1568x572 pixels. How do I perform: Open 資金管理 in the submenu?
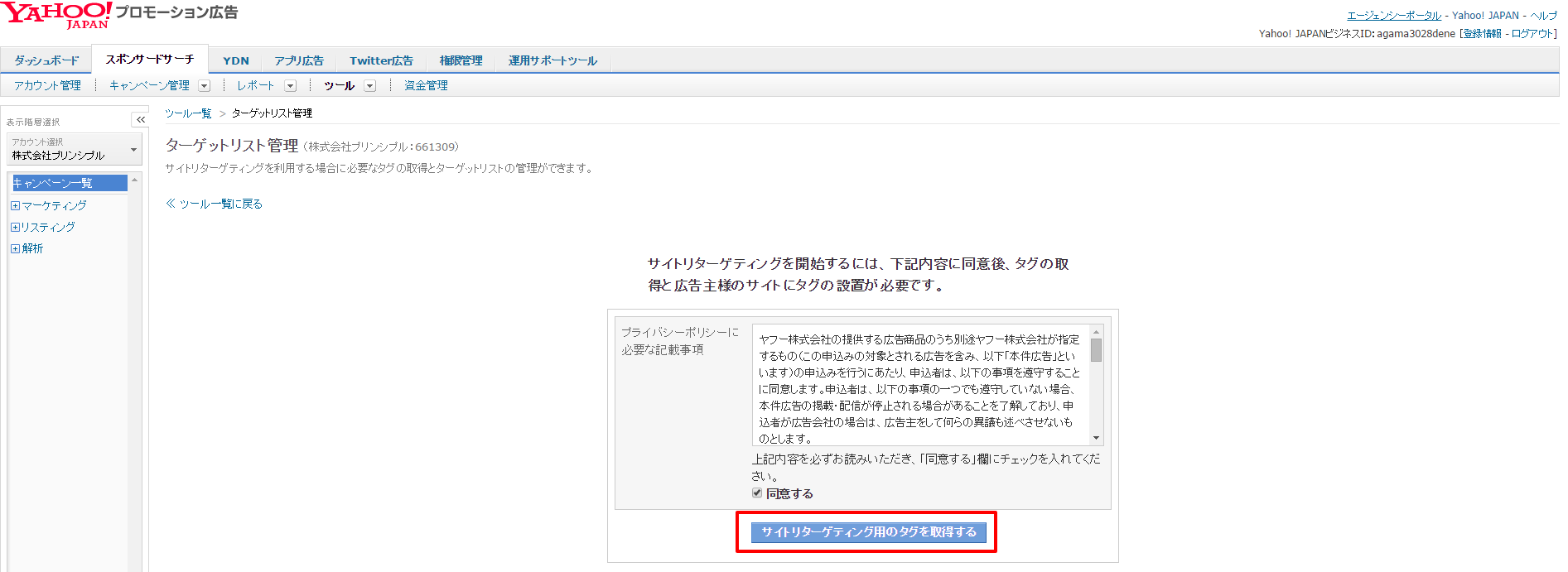click(426, 85)
